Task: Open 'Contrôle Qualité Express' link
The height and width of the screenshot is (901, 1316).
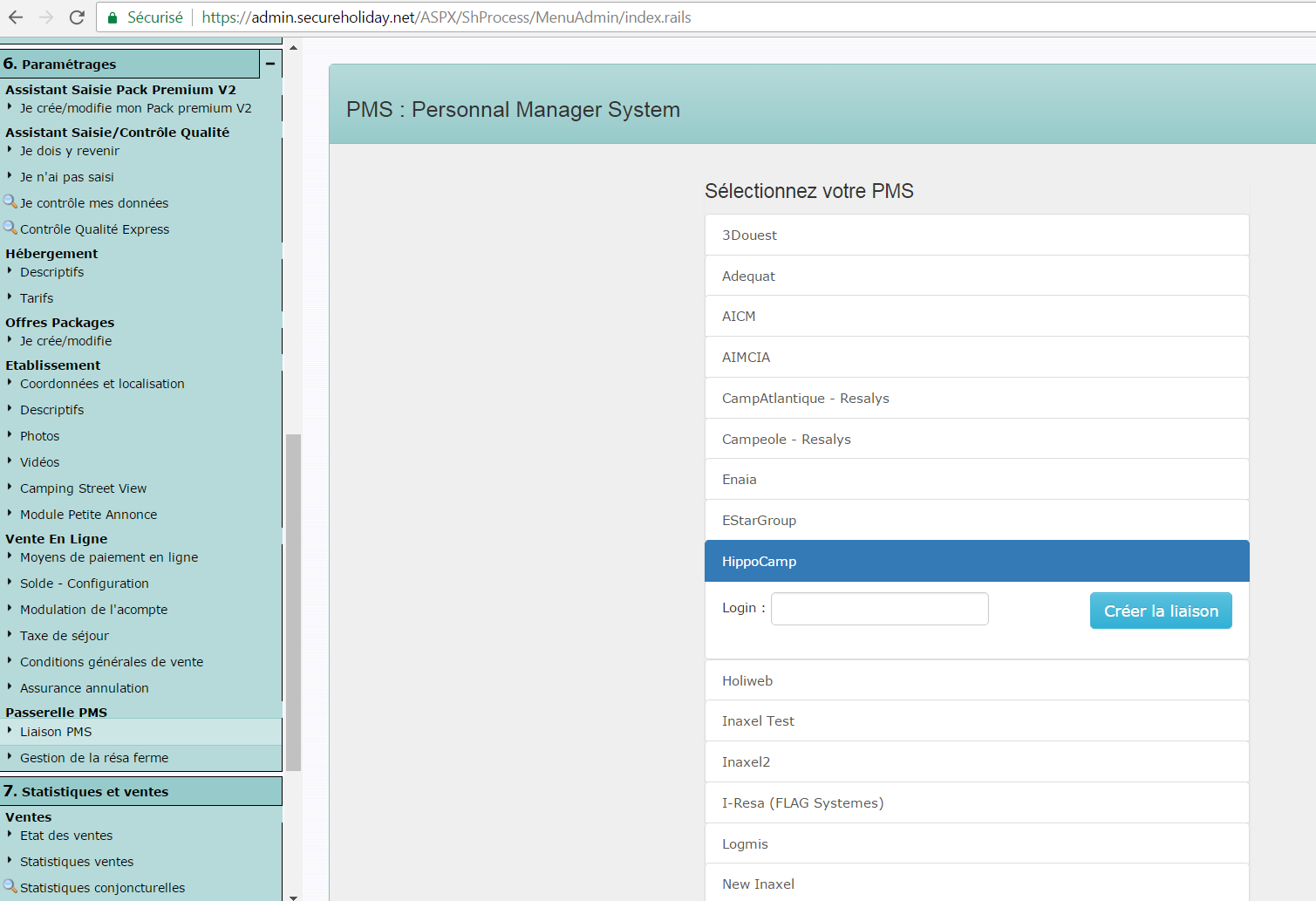Action: (x=95, y=229)
